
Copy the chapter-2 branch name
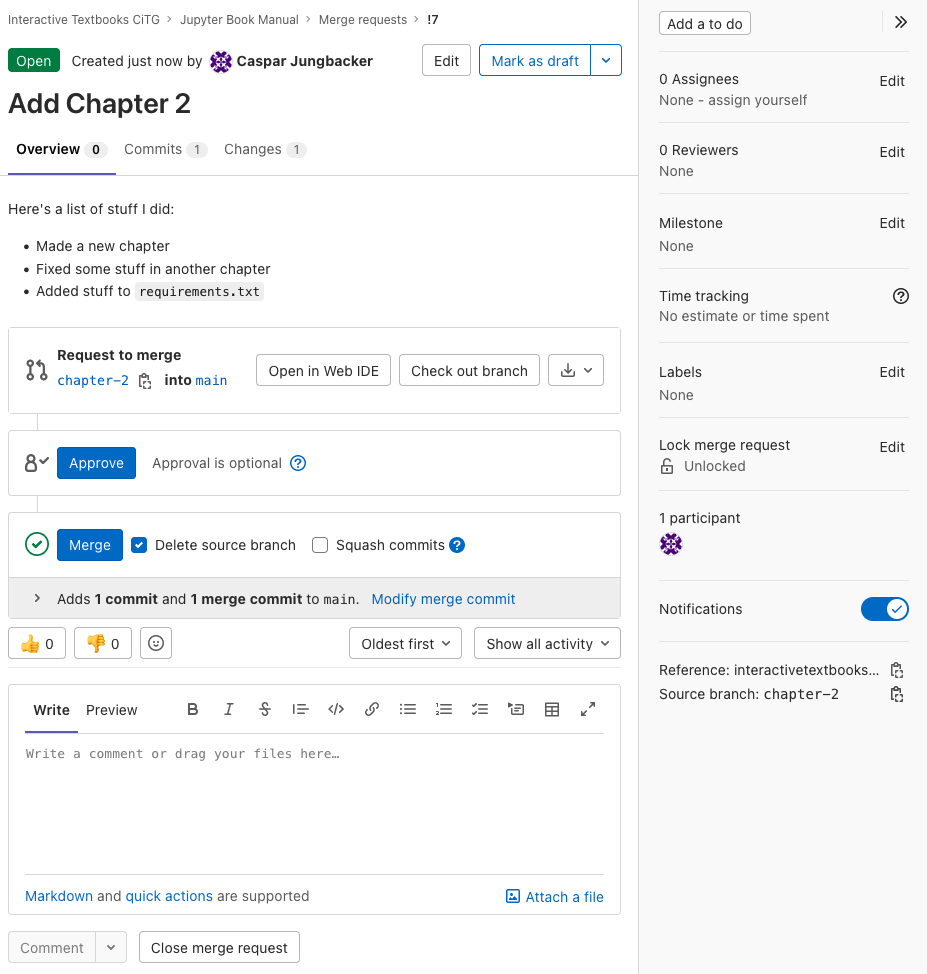[144, 381]
